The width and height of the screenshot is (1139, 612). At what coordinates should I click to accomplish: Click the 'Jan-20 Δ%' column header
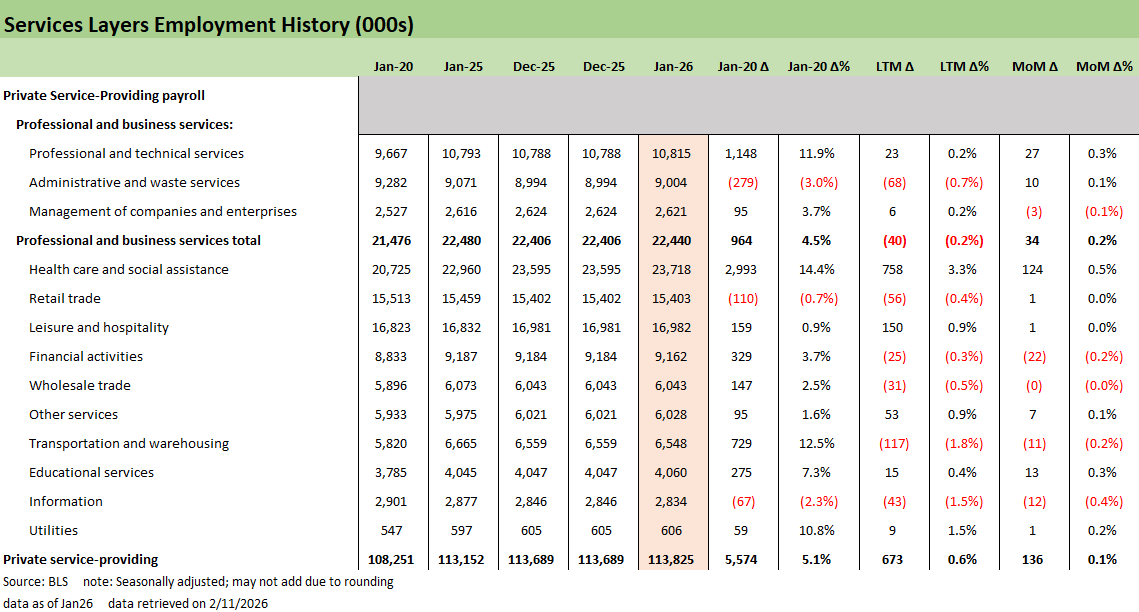click(x=819, y=66)
